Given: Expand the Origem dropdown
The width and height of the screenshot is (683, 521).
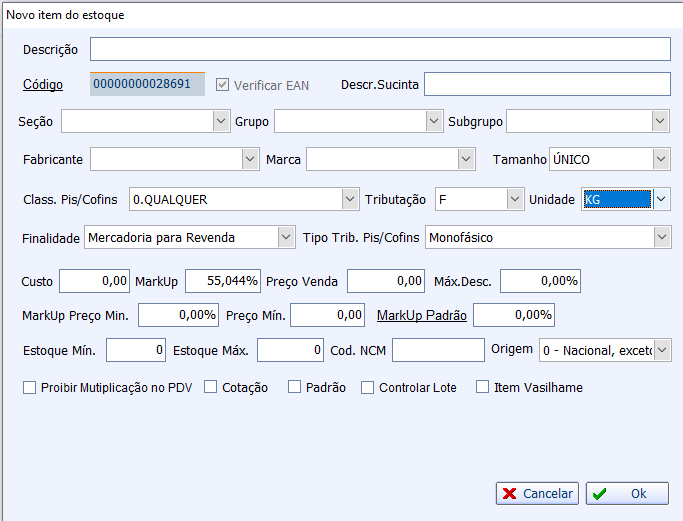Looking at the screenshot, I should [662, 350].
